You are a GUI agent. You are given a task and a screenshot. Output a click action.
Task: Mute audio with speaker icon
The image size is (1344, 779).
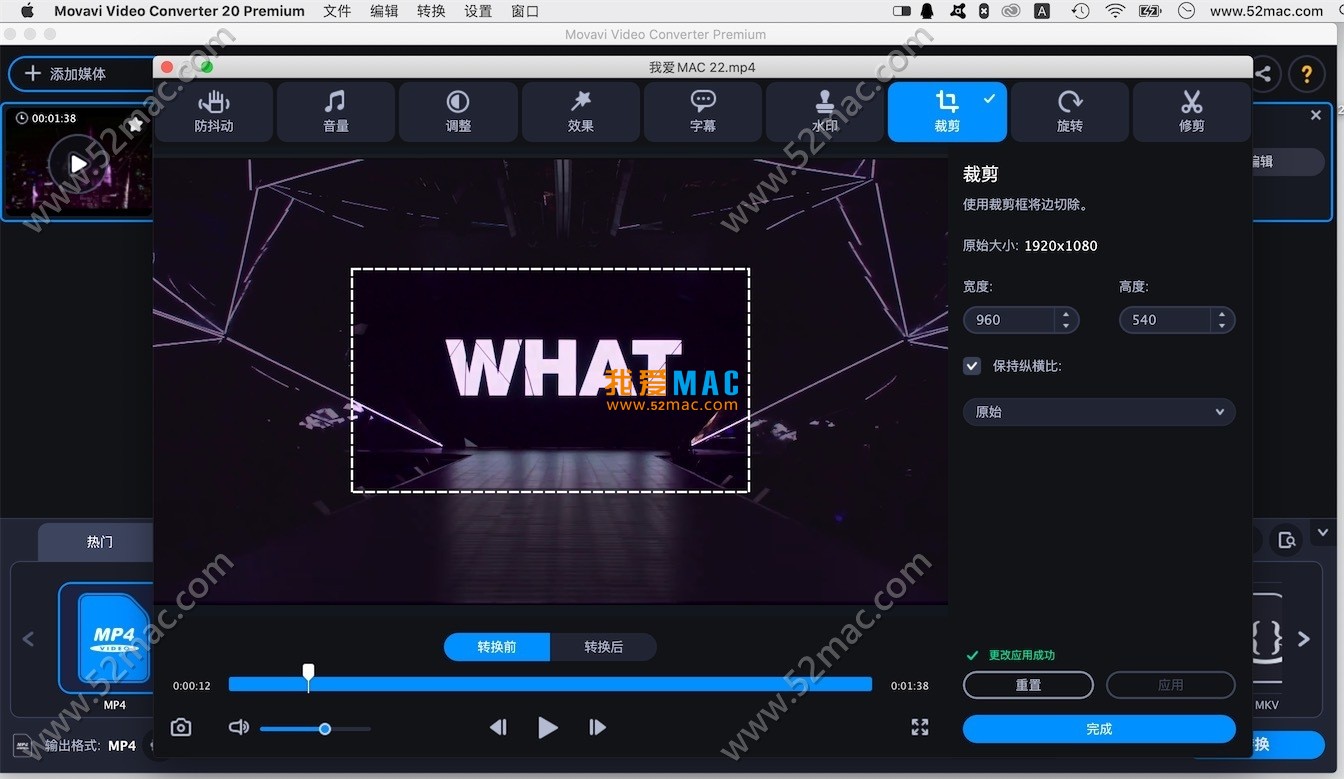(238, 727)
